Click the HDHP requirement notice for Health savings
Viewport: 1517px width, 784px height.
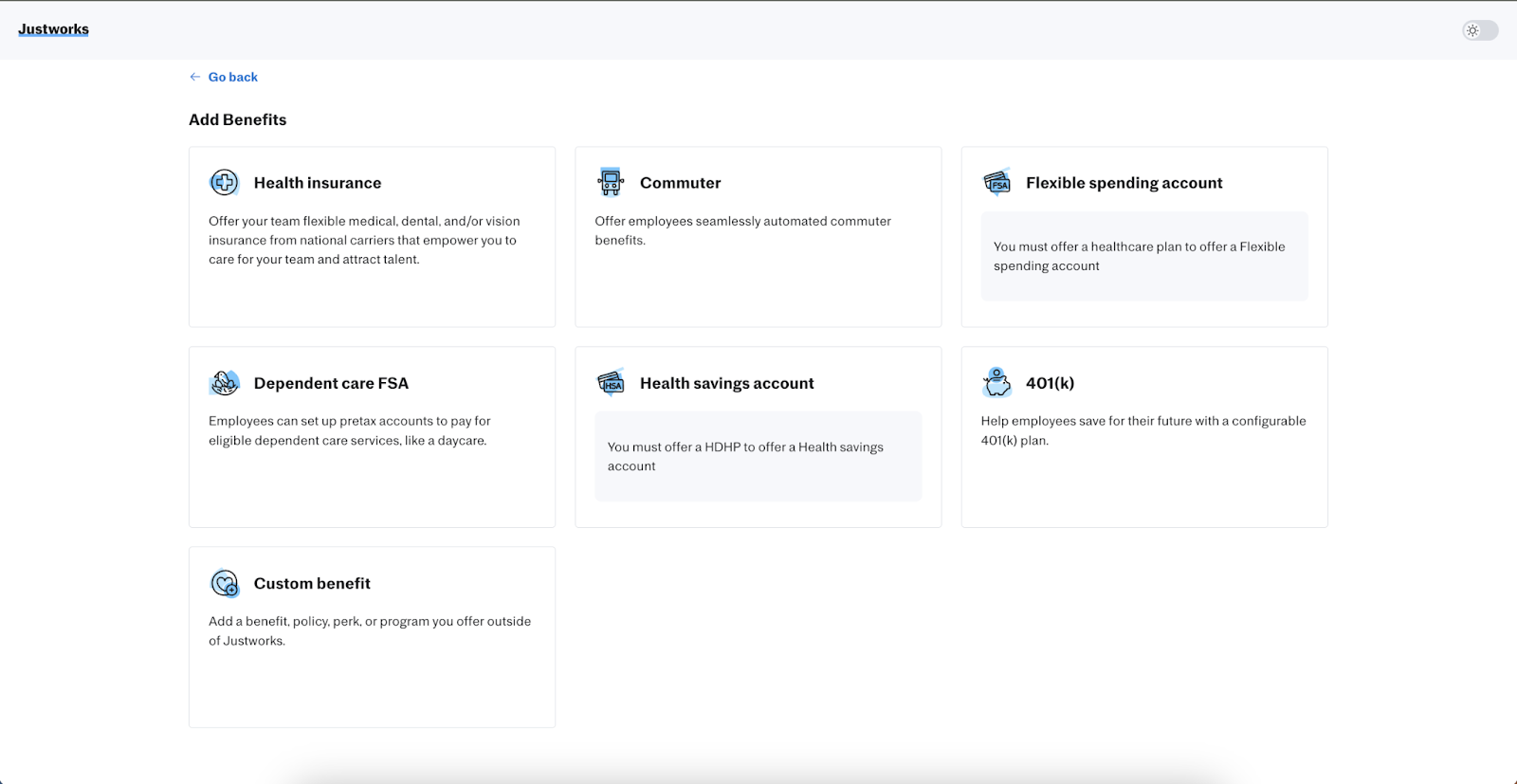pos(758,456)
